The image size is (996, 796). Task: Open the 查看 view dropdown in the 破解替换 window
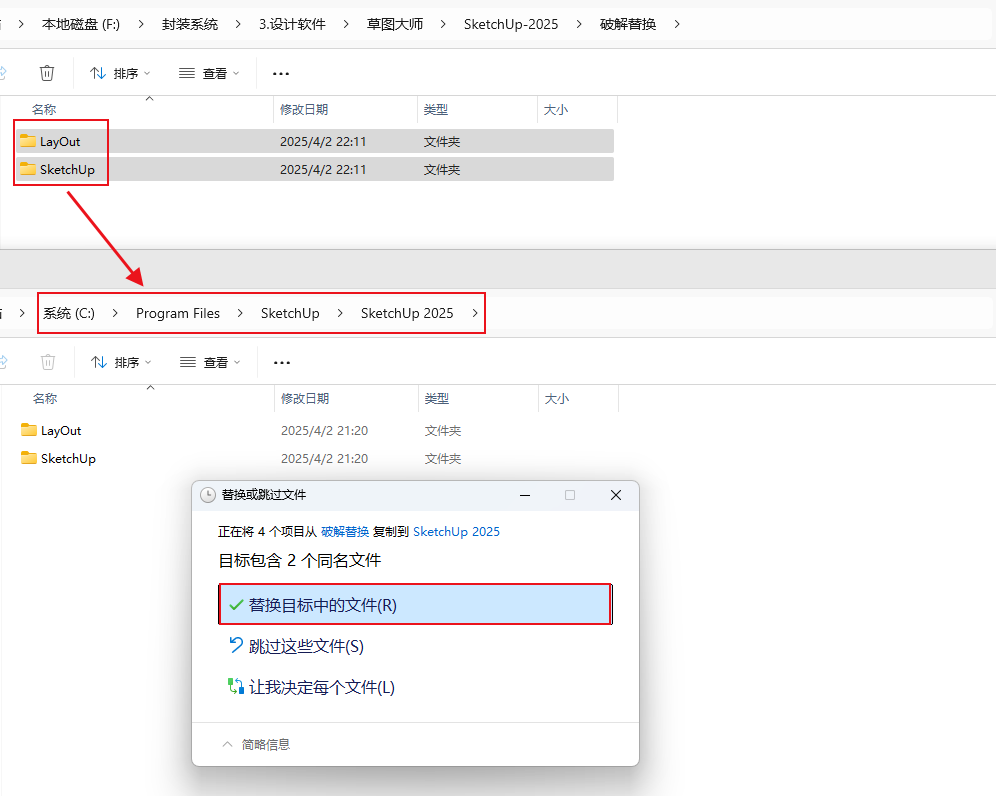(209, 74)
